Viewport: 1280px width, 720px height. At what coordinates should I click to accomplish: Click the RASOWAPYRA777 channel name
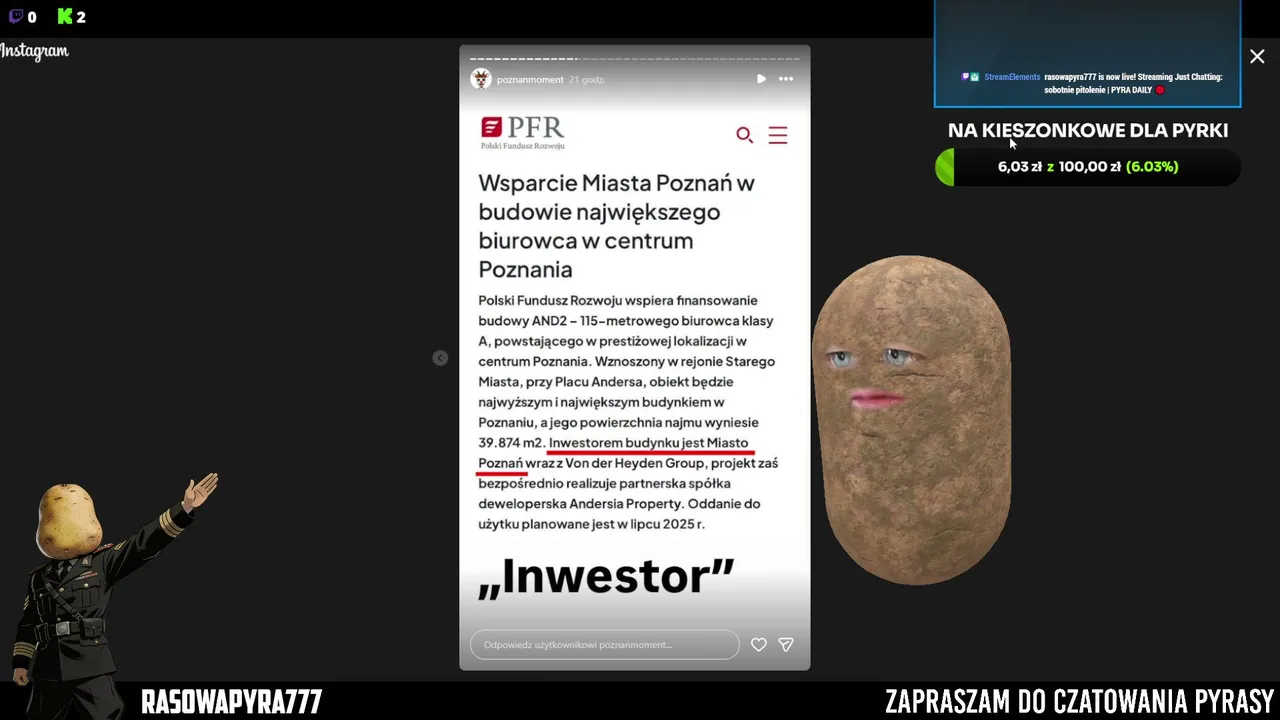[x=231, y=702]
